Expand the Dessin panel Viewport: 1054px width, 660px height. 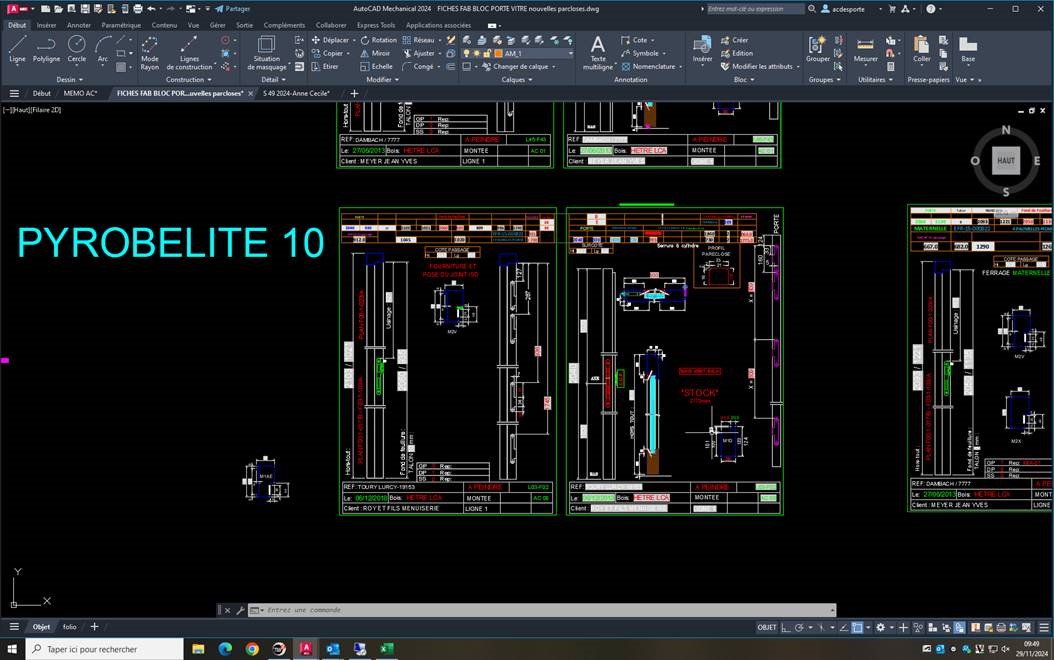coord(69,79)
